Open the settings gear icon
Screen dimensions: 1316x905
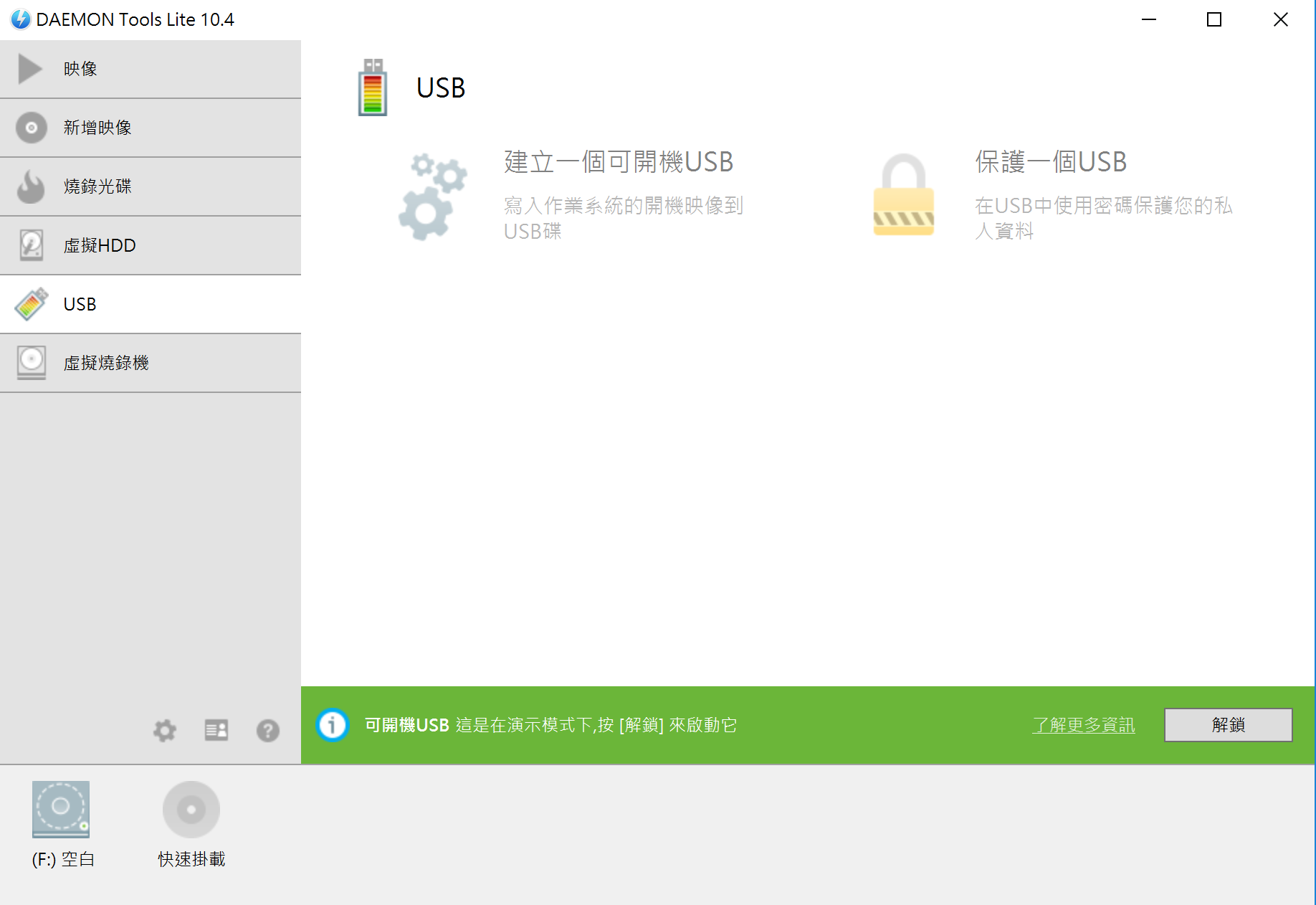(x=164, y=730)
